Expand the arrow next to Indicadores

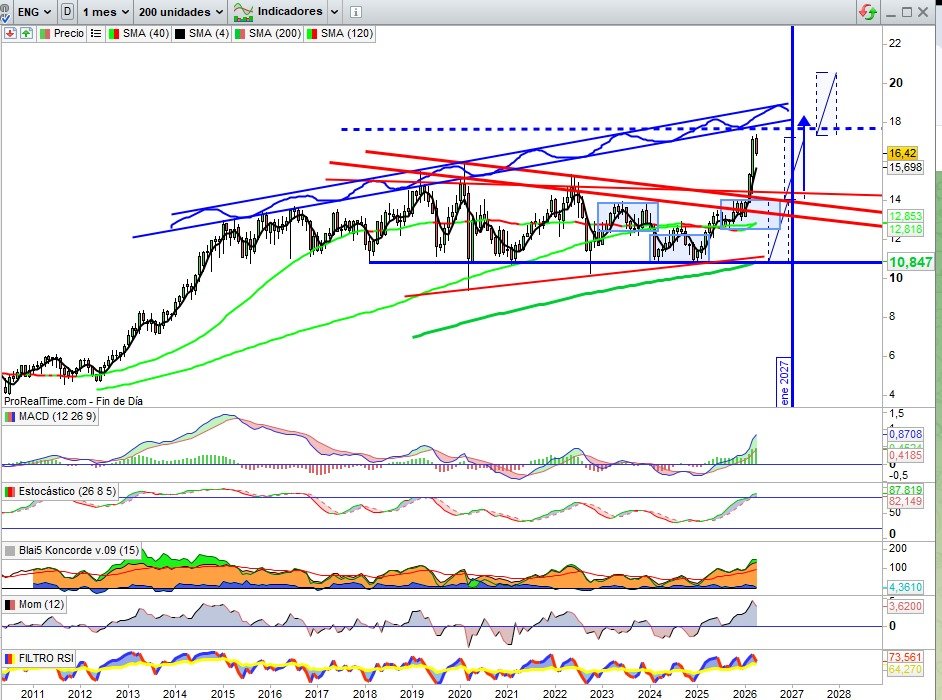tap(335, 12)
